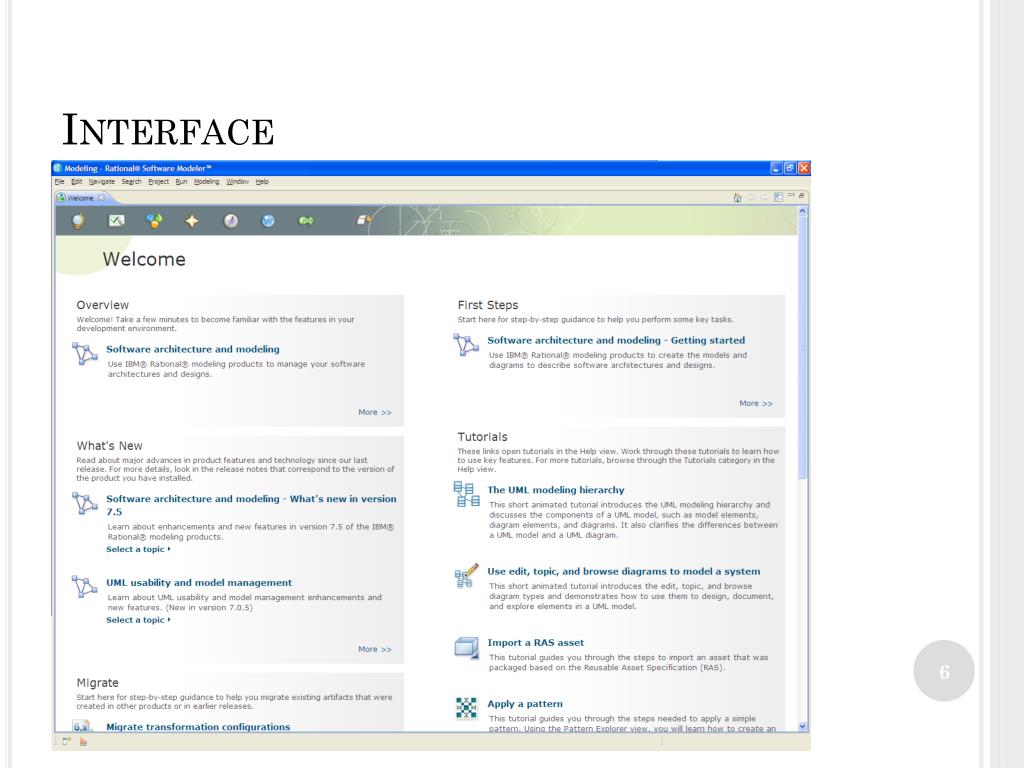This screenshot has width=1024, height=768.
Task: Go to Workbench via curved arrow icon
Action: point(364,221)
